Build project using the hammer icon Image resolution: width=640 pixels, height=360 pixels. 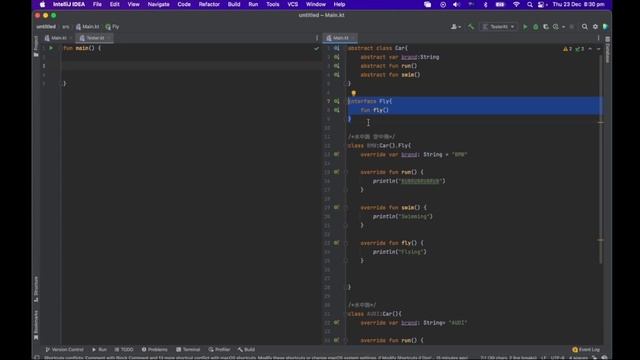point(471,27)
